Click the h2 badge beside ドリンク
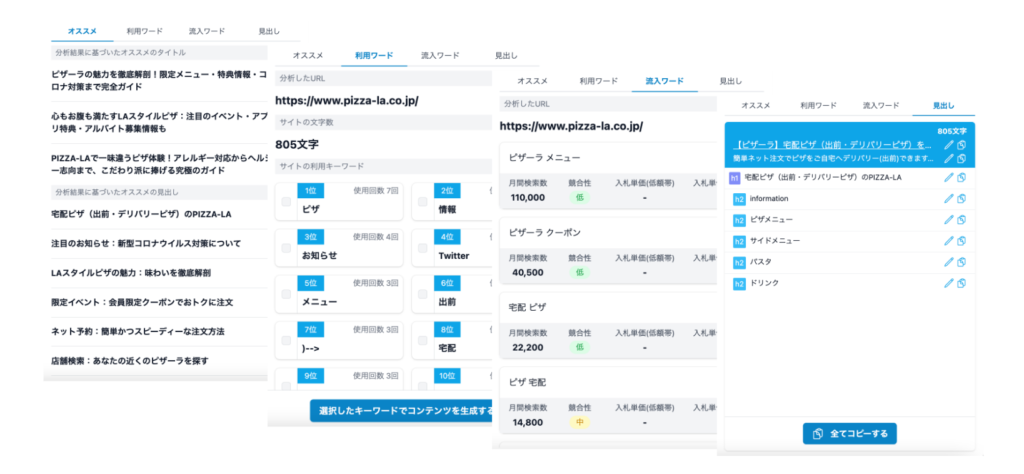The height and width of the screenshot is (474, 1024). (739, 284)
